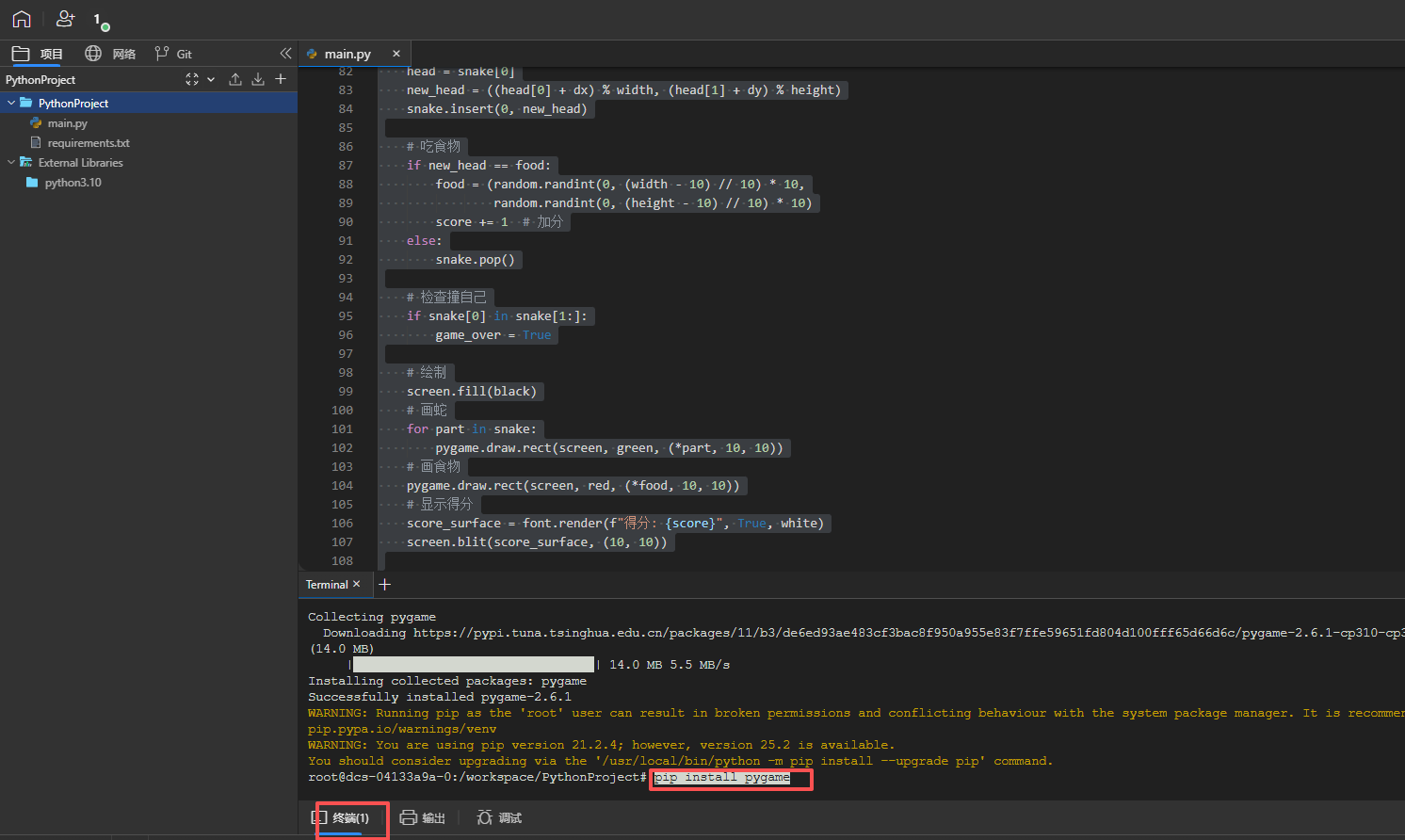Switch to the 网络 network tab
1405x840 pixels.
click(111, 54)
